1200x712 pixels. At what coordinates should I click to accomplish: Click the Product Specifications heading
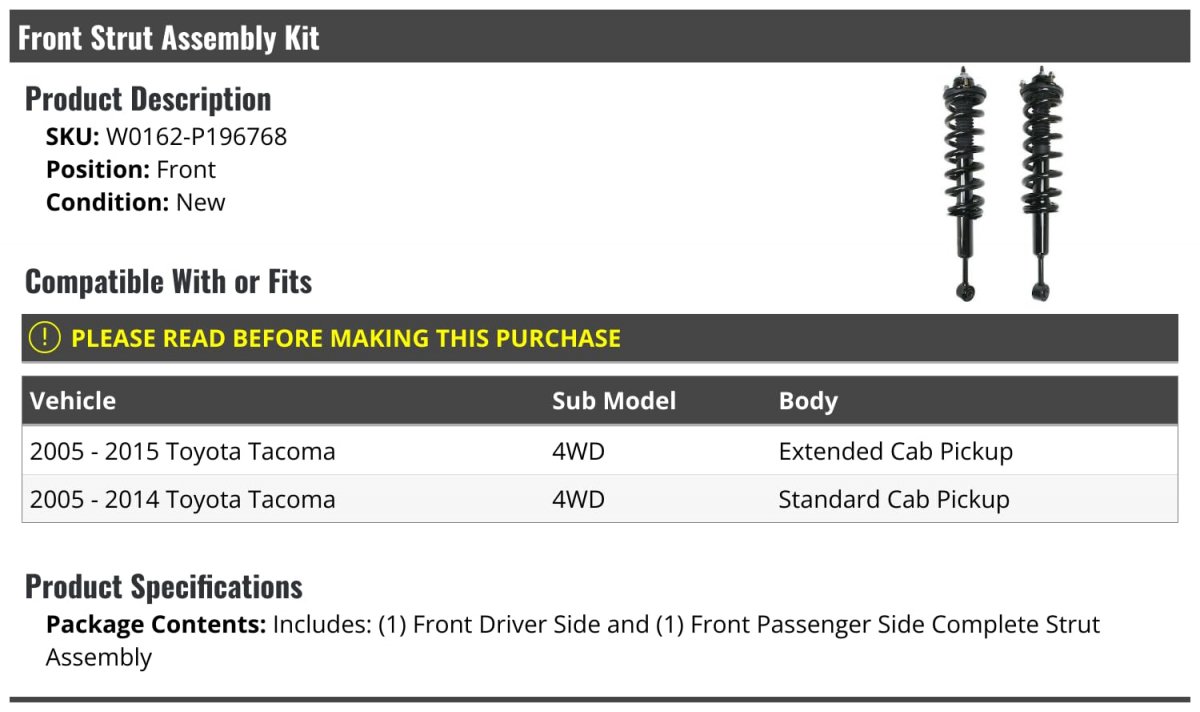pyautogui.click(x=164, y=586)
